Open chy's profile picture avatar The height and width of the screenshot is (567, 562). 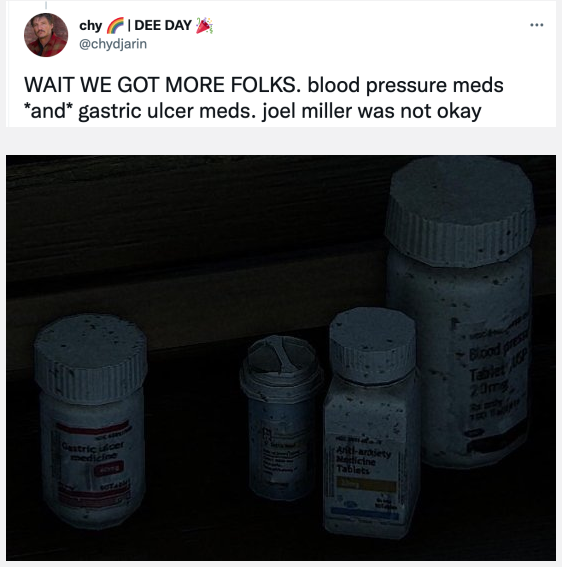pyautogui.click(x=46, y=35)
